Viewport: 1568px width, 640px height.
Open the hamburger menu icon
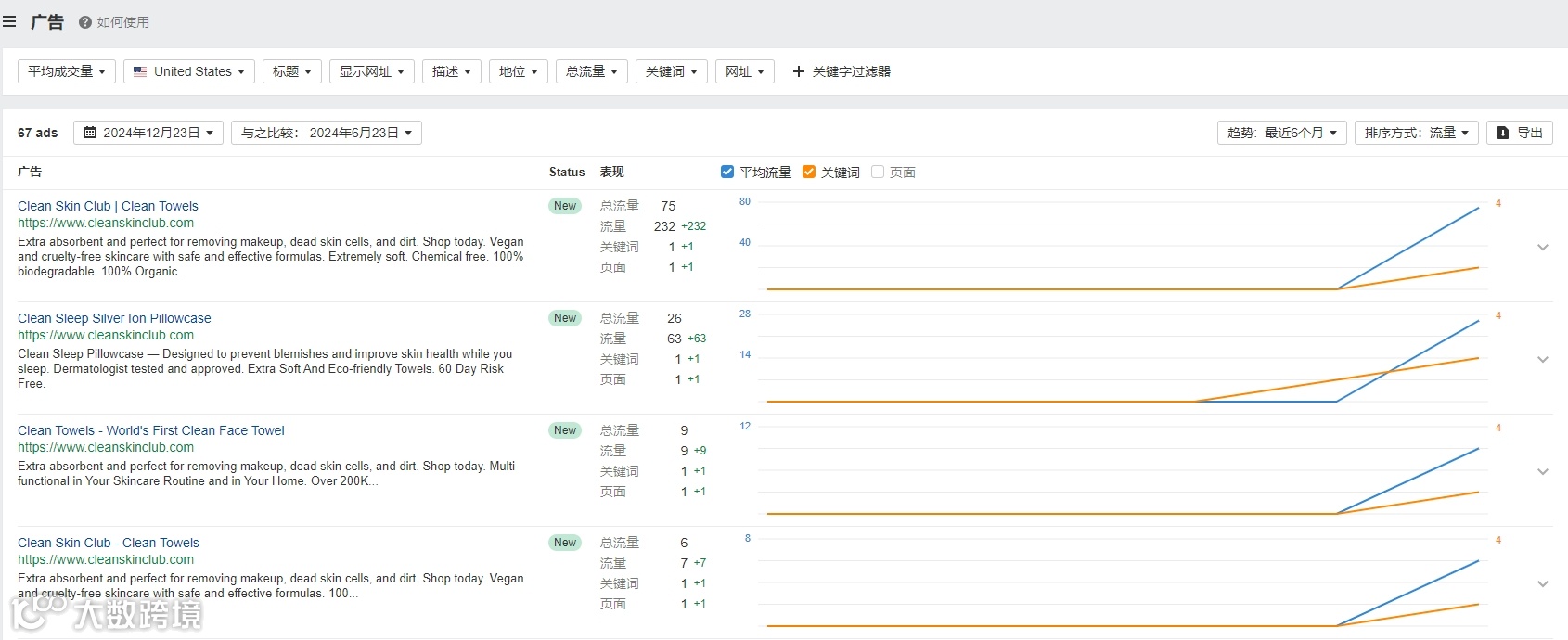point(9,21)
